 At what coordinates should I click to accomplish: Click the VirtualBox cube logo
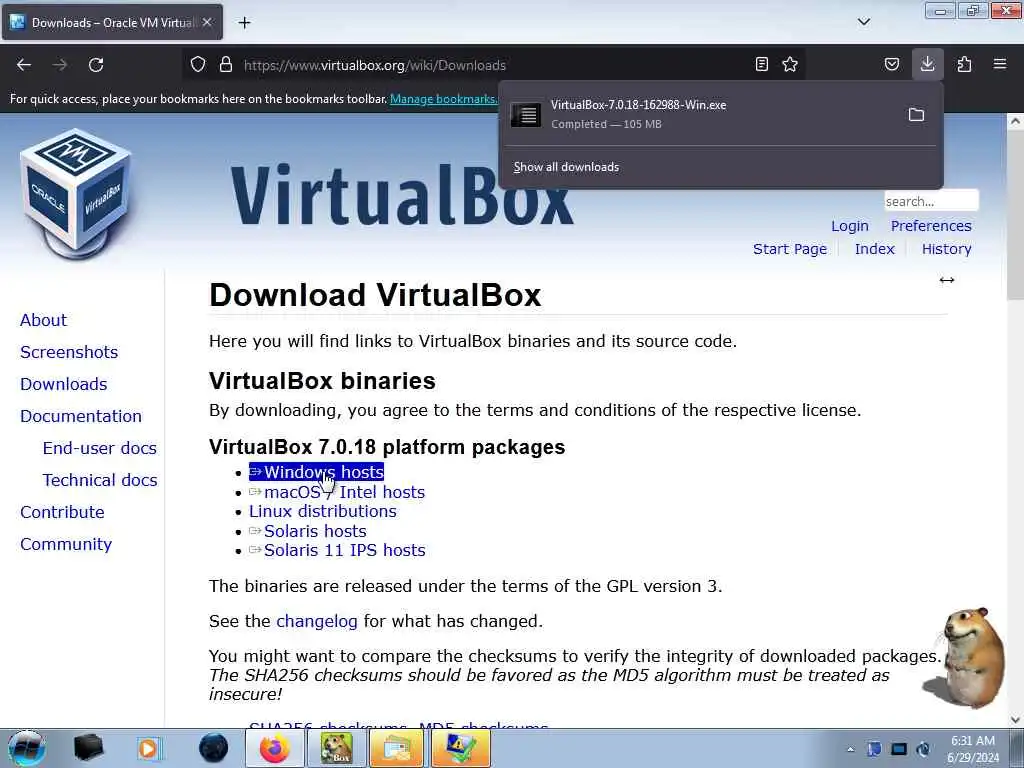pyautogui.click(x=76, y=193)
